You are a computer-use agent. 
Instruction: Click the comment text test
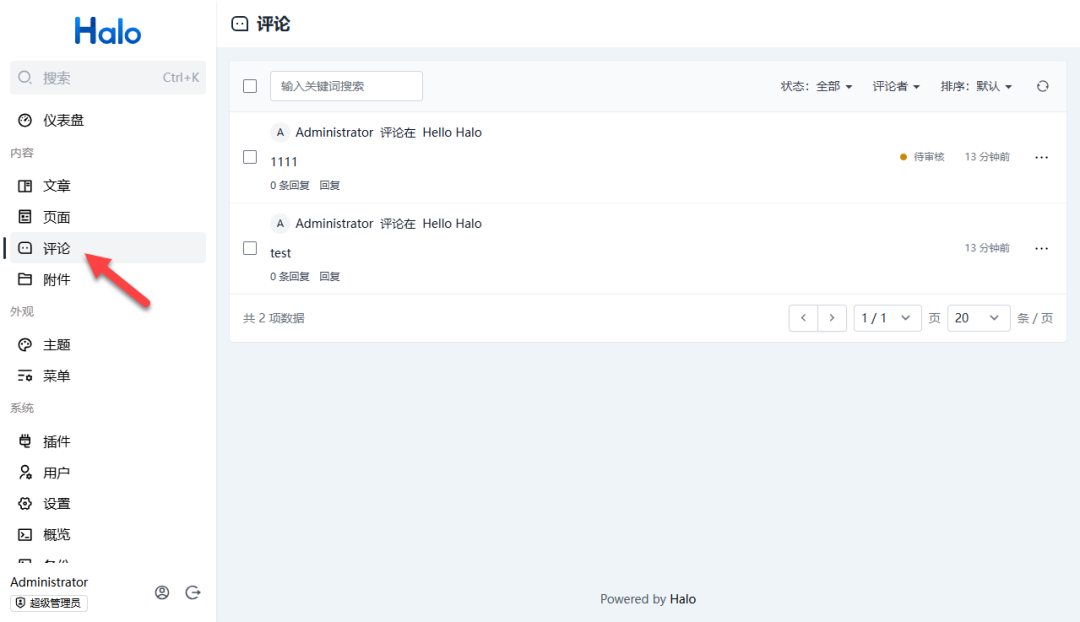click(x=280, y=253)
